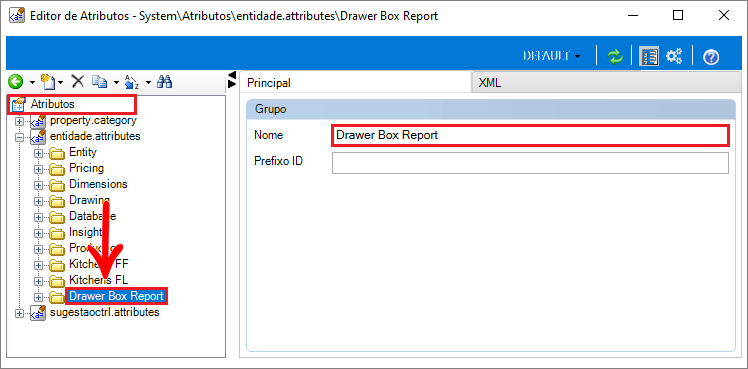Click the copy documents icon
Screen dimensions: 748x369
(99, 82)
